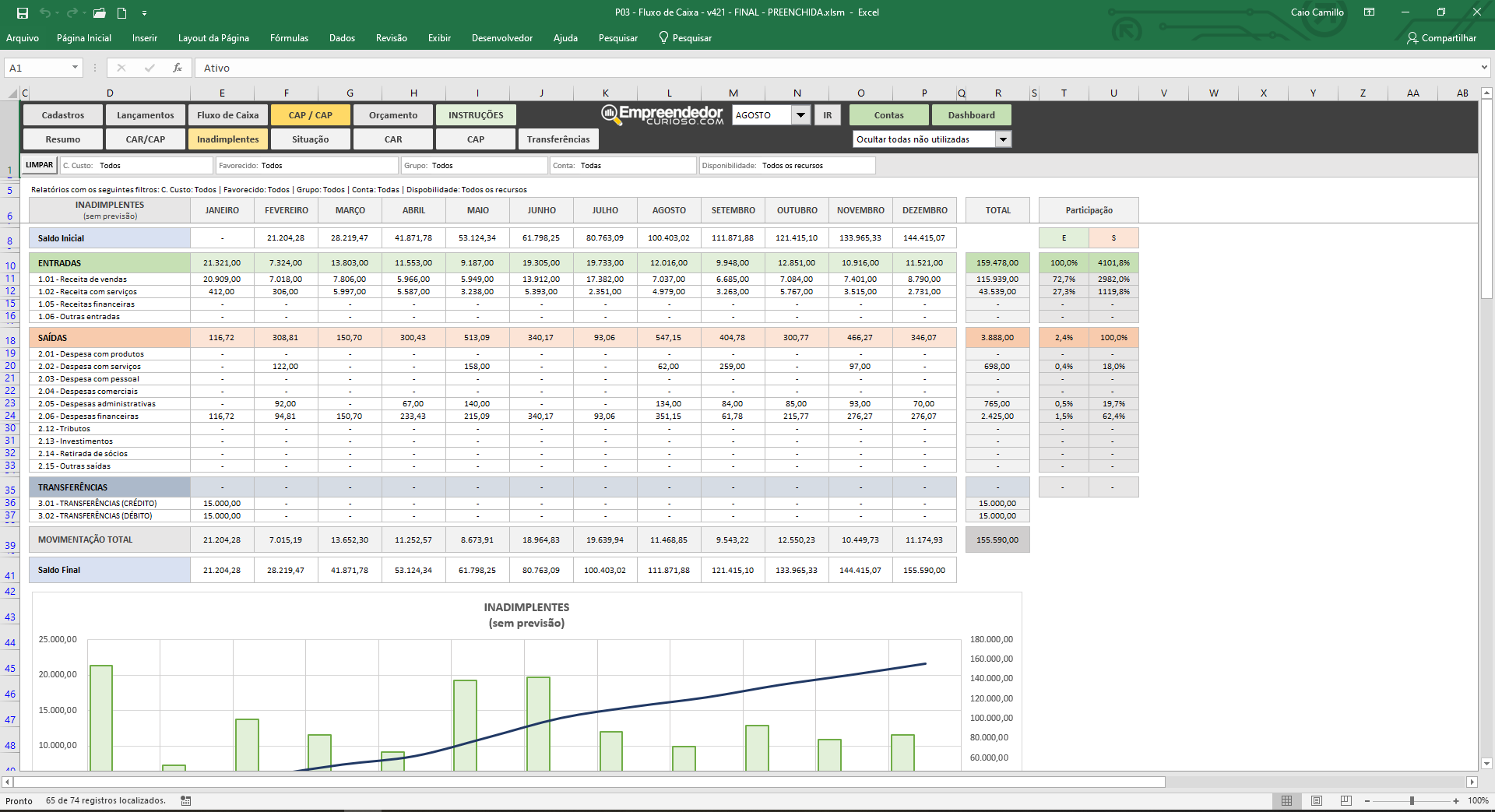This screenshot has width=1495, height=812.
Task: Select the Normal view button
Action: point(1287,800)
